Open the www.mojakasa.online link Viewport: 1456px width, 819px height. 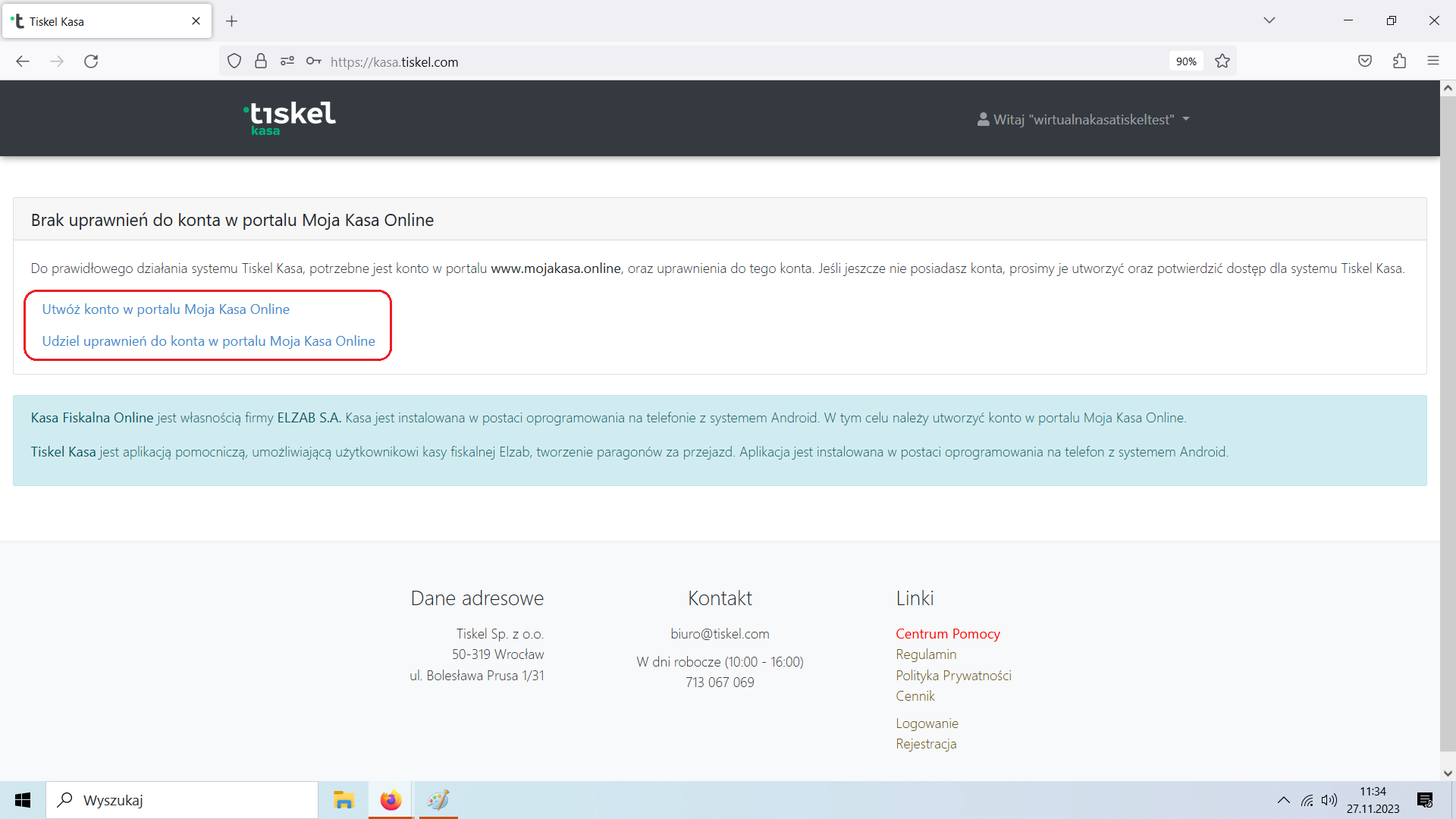(x=556, y=268)
